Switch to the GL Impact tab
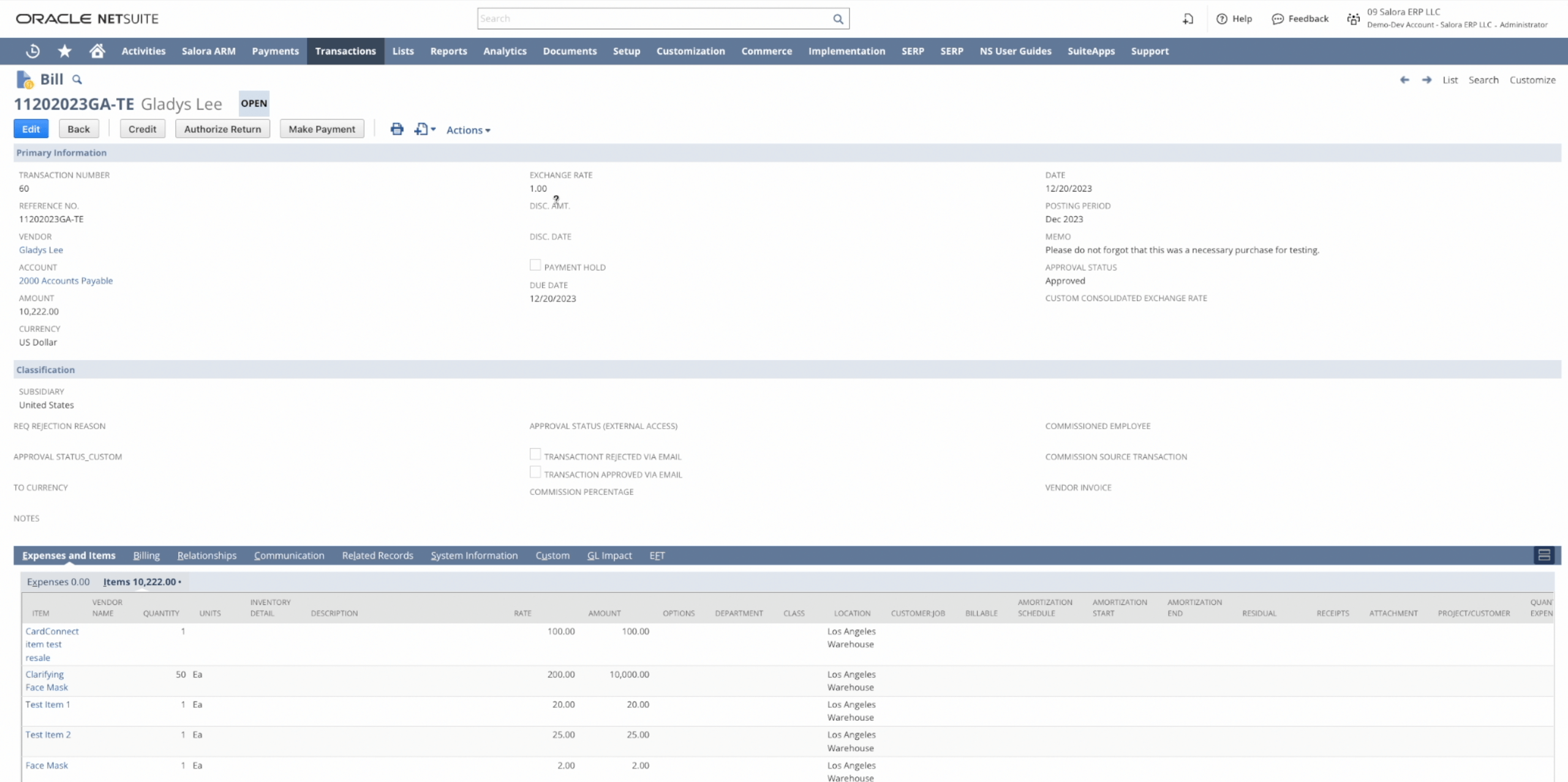 pyautogui.click(x=609, y=555)
